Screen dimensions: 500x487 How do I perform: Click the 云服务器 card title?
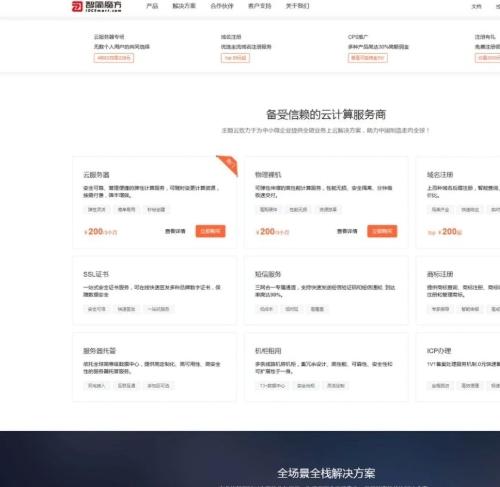(x=96, y=175)
